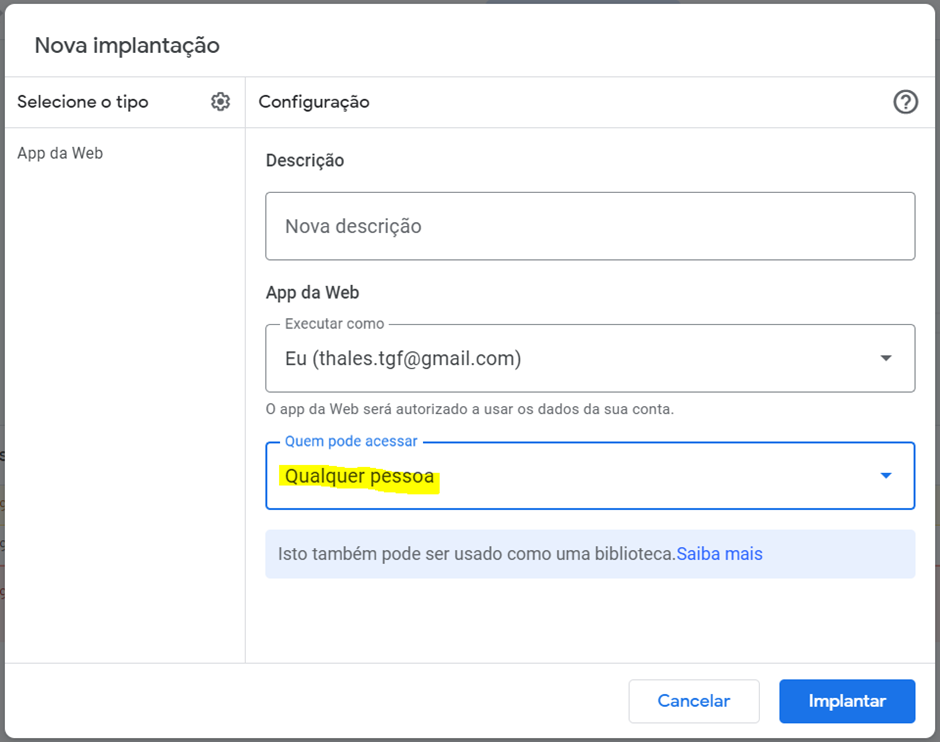Click the App da Web section heading
The height and width of the screenshot is (742, 940).
click(x=312, y=292)
